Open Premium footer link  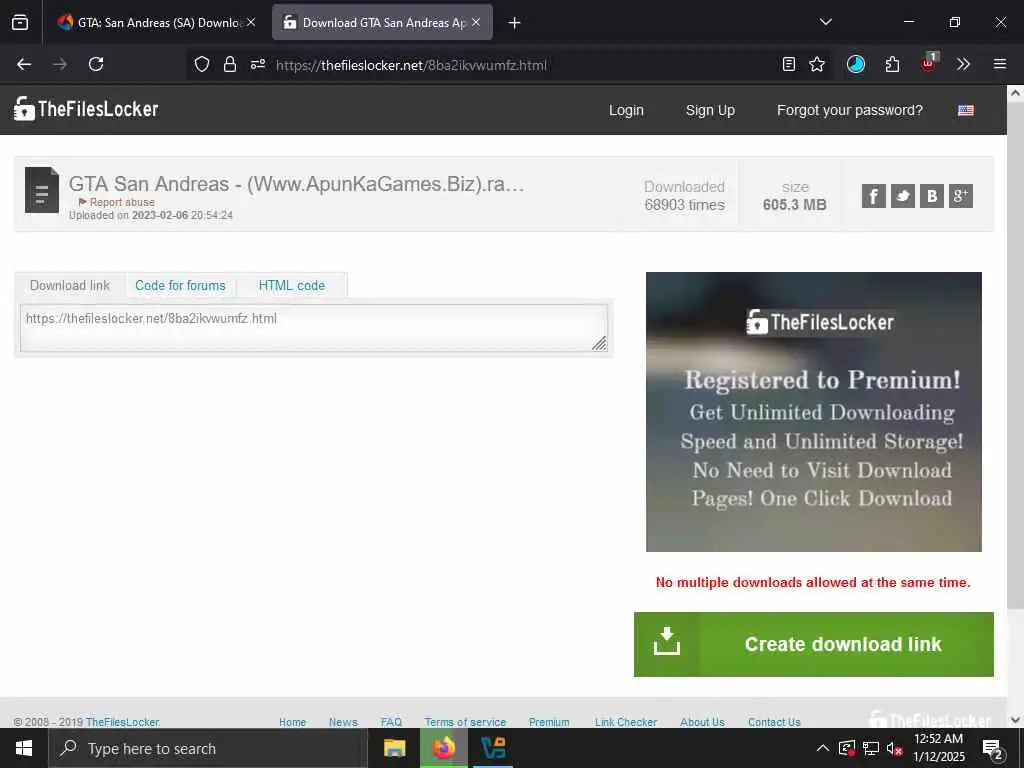(549, 722)
